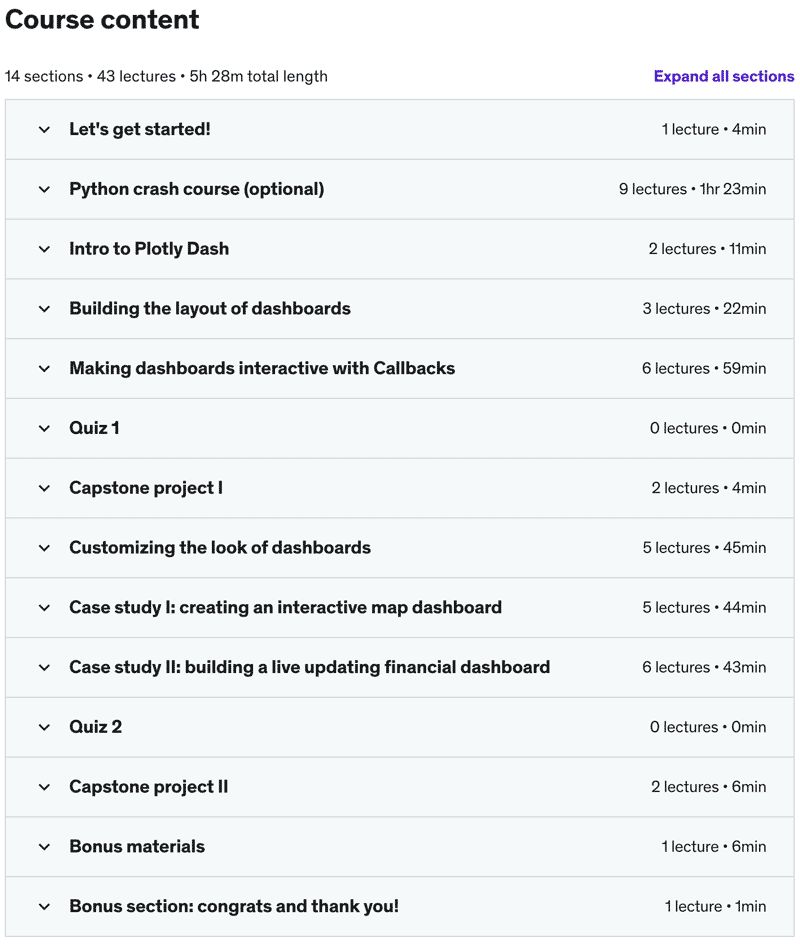
Task: Expand Bonus materials chevron icon
Action: pos(45,846)
